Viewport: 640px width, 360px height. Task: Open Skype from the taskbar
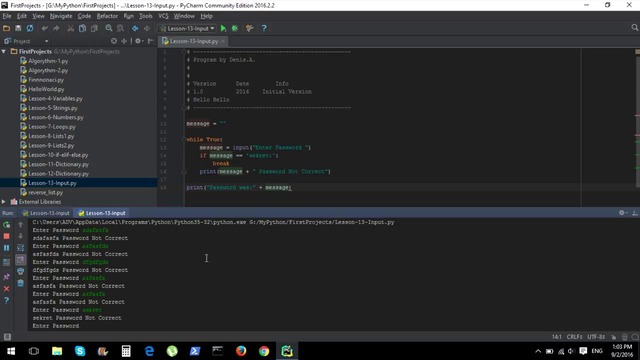pos(80,351)
